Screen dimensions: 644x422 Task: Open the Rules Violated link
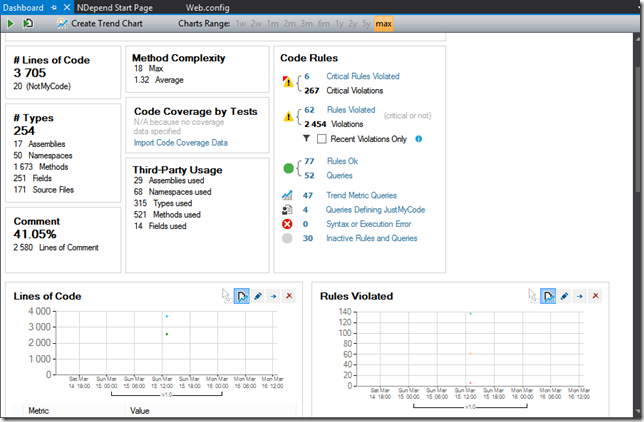351,110
